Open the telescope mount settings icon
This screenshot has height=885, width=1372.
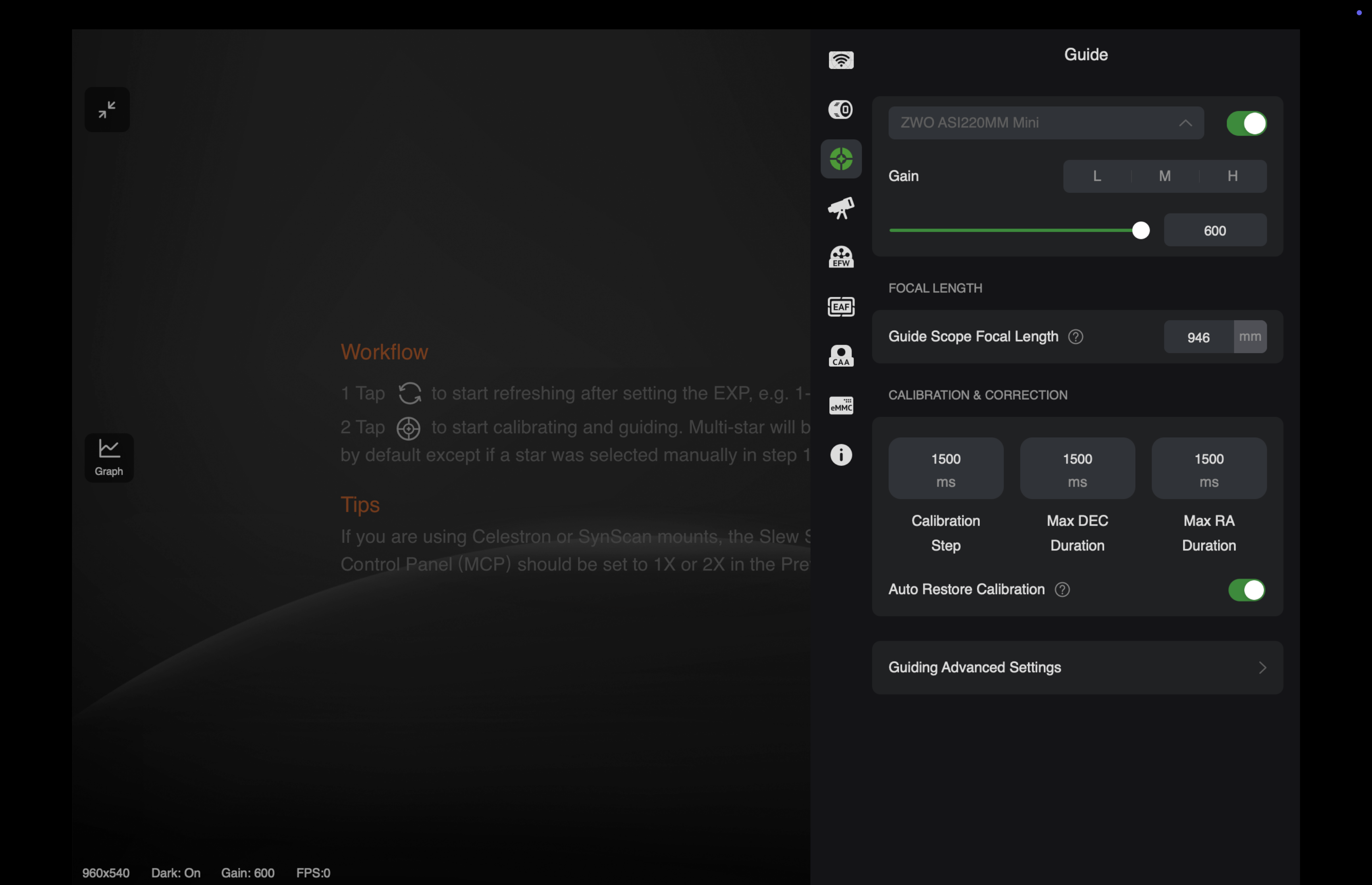841,208
